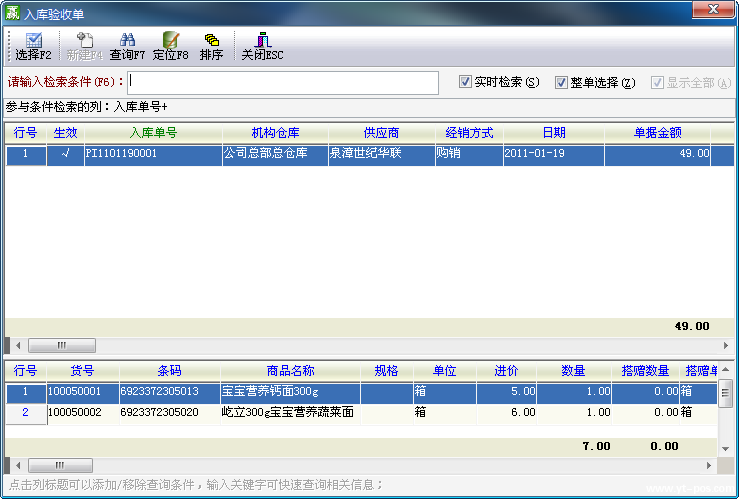Click the 单位 column header
This screenshot has width=739, height=499.
tap(444, 371)
